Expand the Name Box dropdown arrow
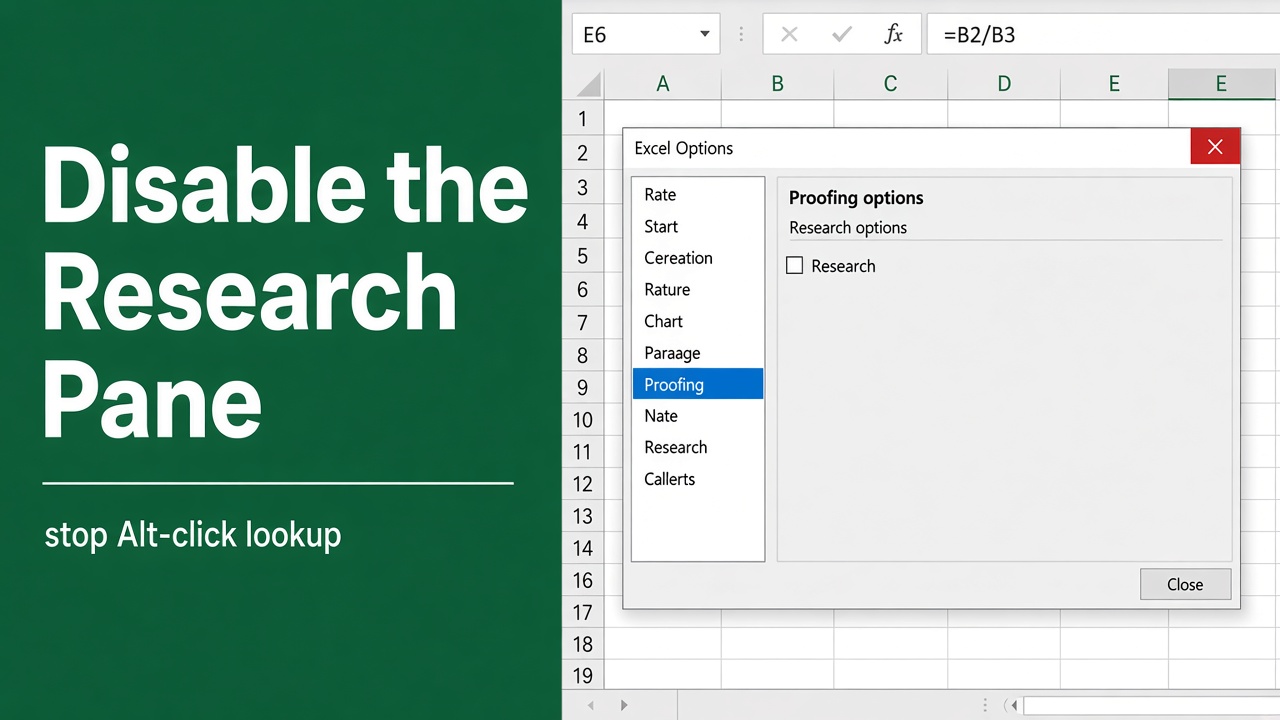1280x720 pixels. 704,34
